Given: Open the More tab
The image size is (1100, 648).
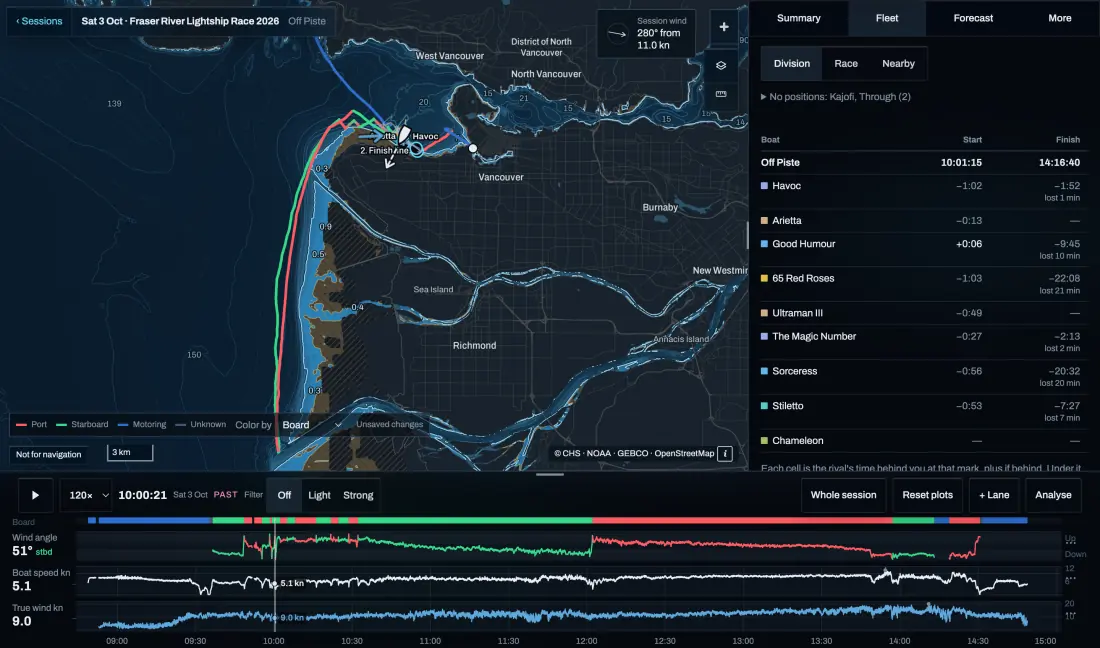Looking at the screenshot, I should click(x=1059, y=18).
